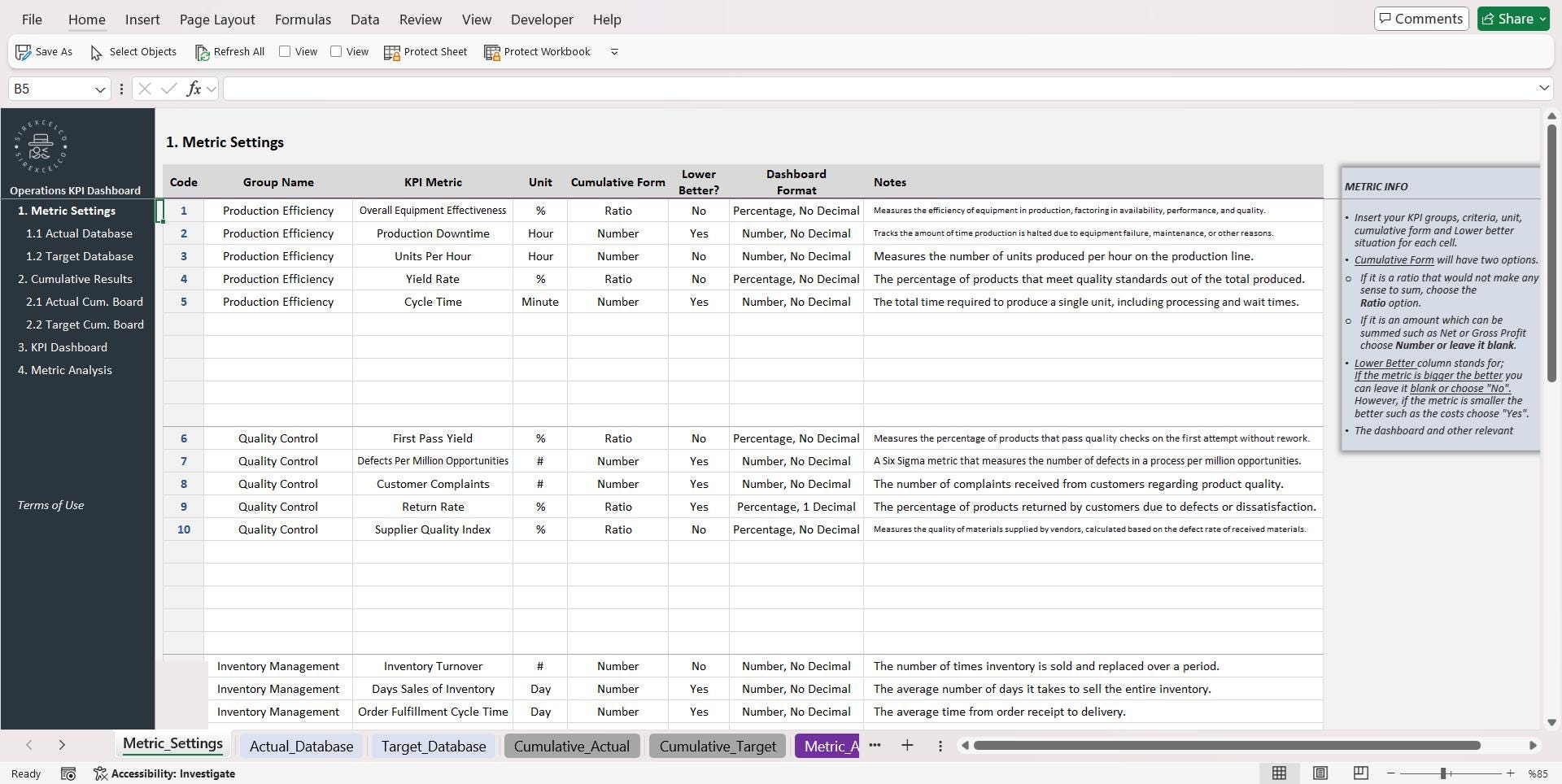Activate the Select Objects tool
The image size is (1562, 784).
133,51
